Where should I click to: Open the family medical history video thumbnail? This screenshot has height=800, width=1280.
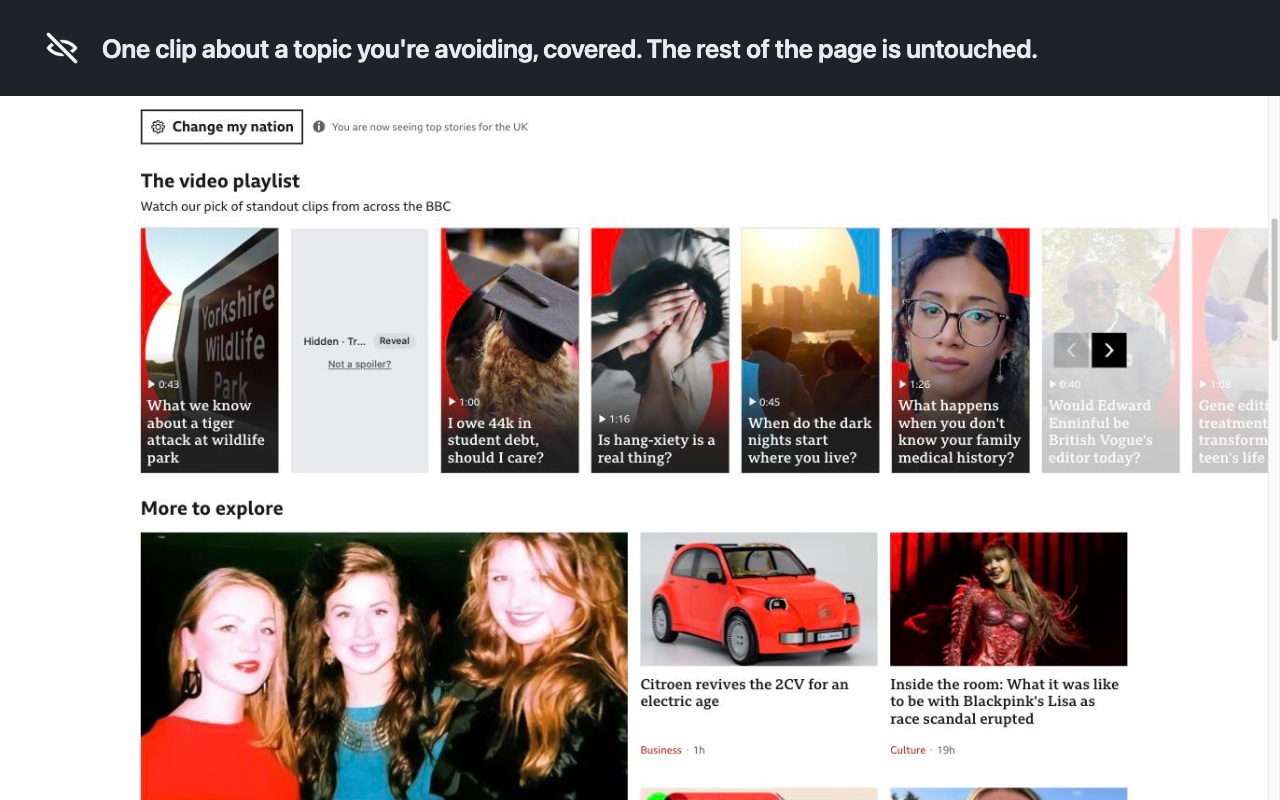(x=960, y=350)
